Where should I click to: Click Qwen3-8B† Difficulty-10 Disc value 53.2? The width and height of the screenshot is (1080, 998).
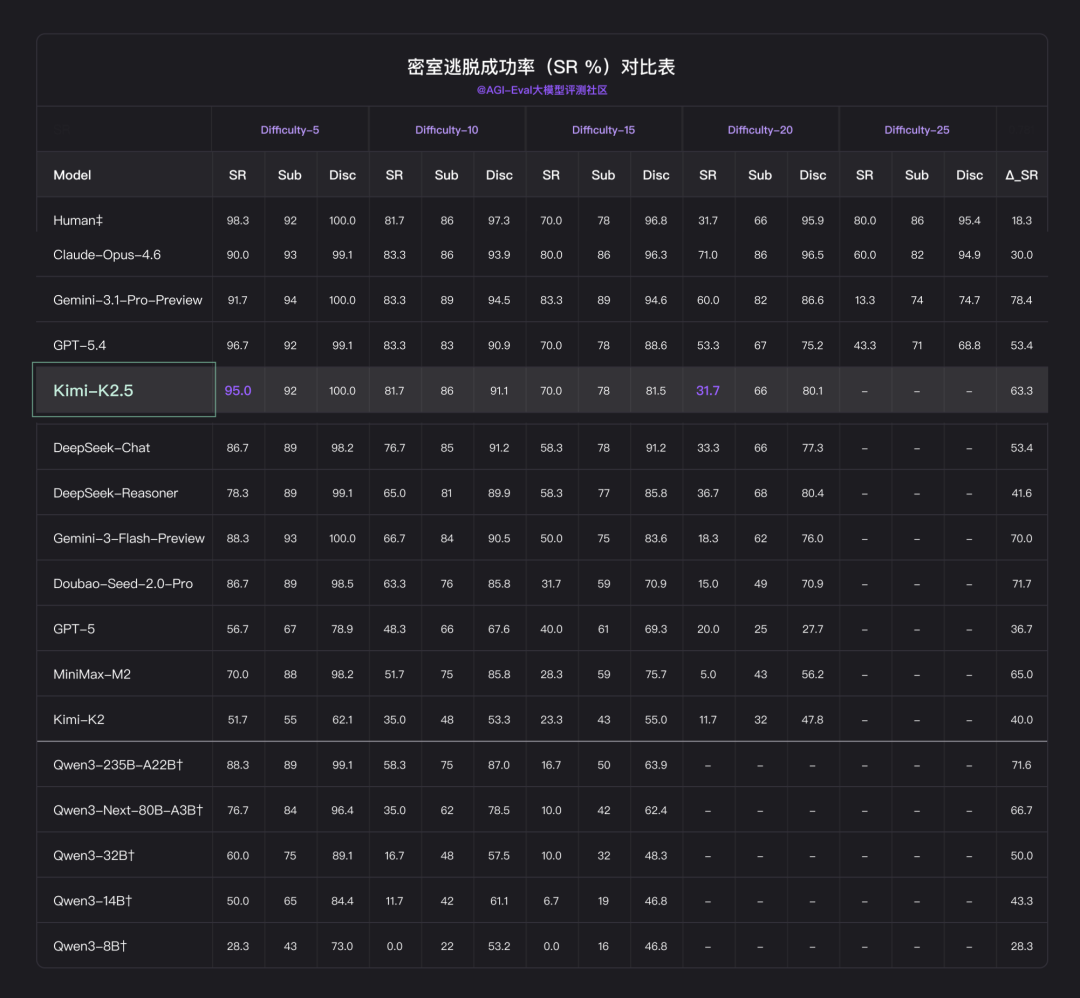click(499, 946)
